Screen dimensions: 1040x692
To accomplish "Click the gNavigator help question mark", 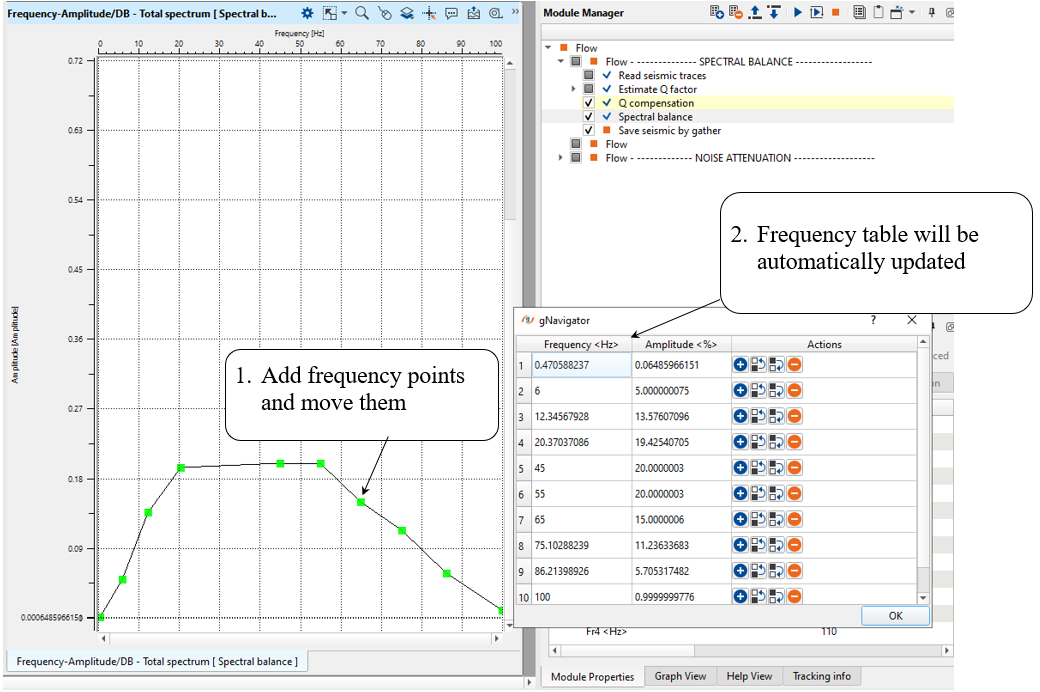I will coord(873,320).
